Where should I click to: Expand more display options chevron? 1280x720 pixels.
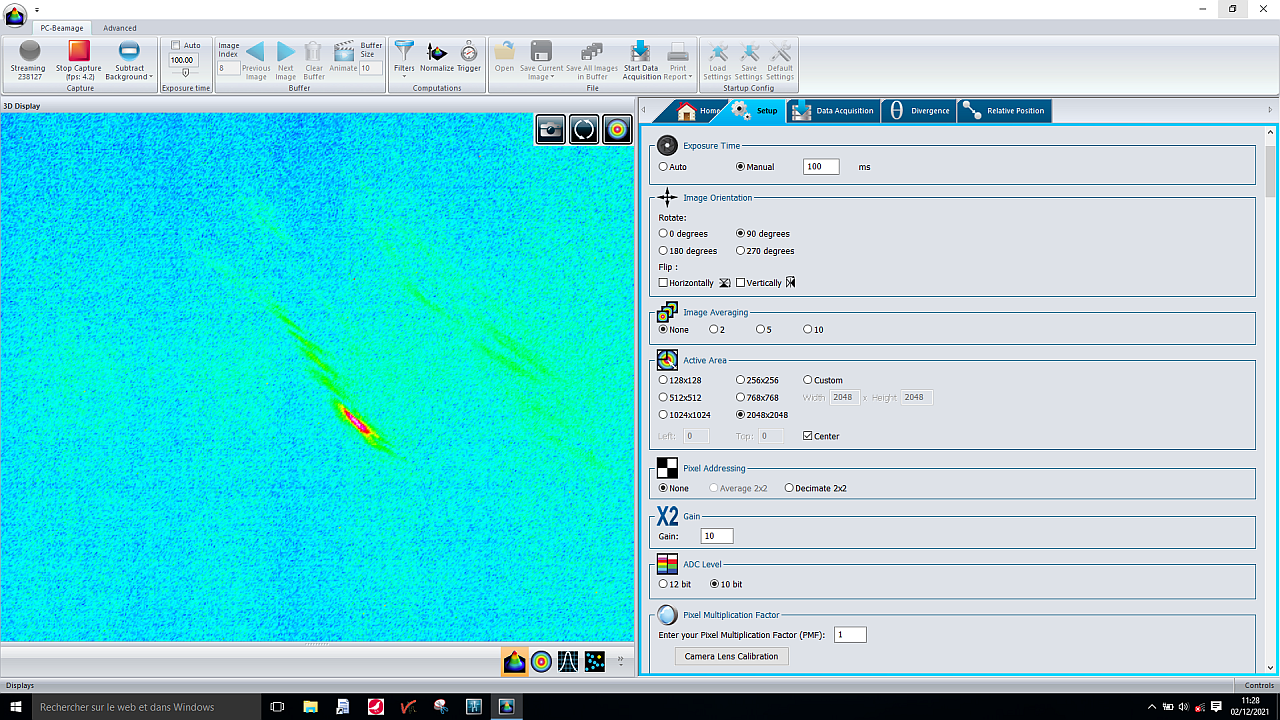[621, 661]
